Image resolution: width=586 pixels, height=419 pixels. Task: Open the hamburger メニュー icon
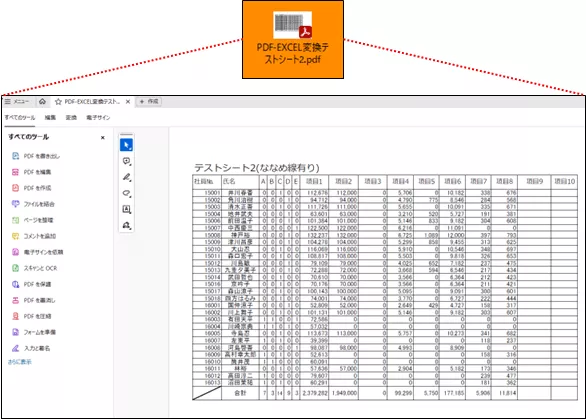pos(7,102)
